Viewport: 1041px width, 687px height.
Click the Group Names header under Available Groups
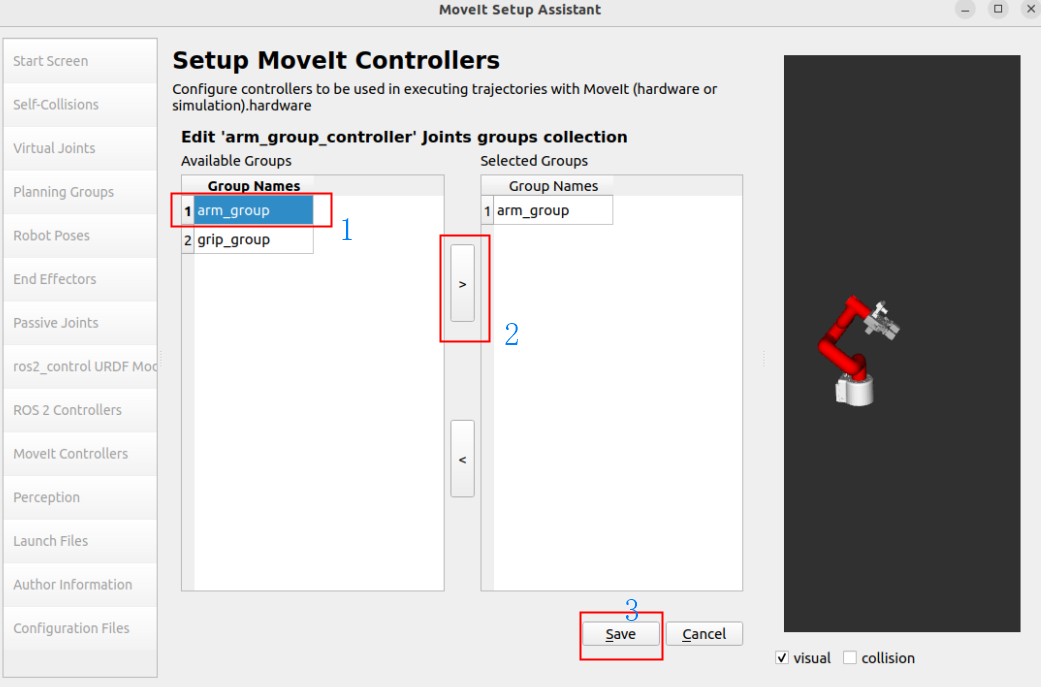coord(254,186)
